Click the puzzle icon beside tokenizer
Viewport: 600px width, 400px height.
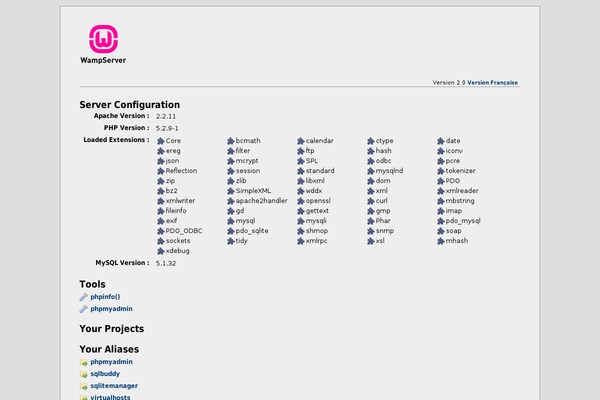click(441, 171)
